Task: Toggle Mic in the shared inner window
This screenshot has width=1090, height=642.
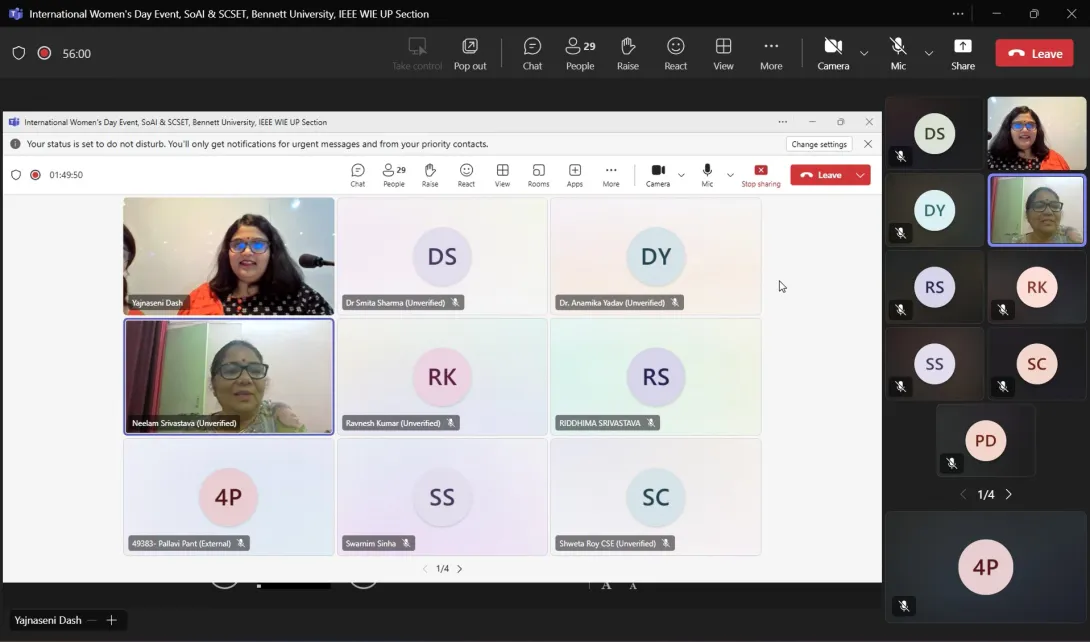Action: pos(707,175)
